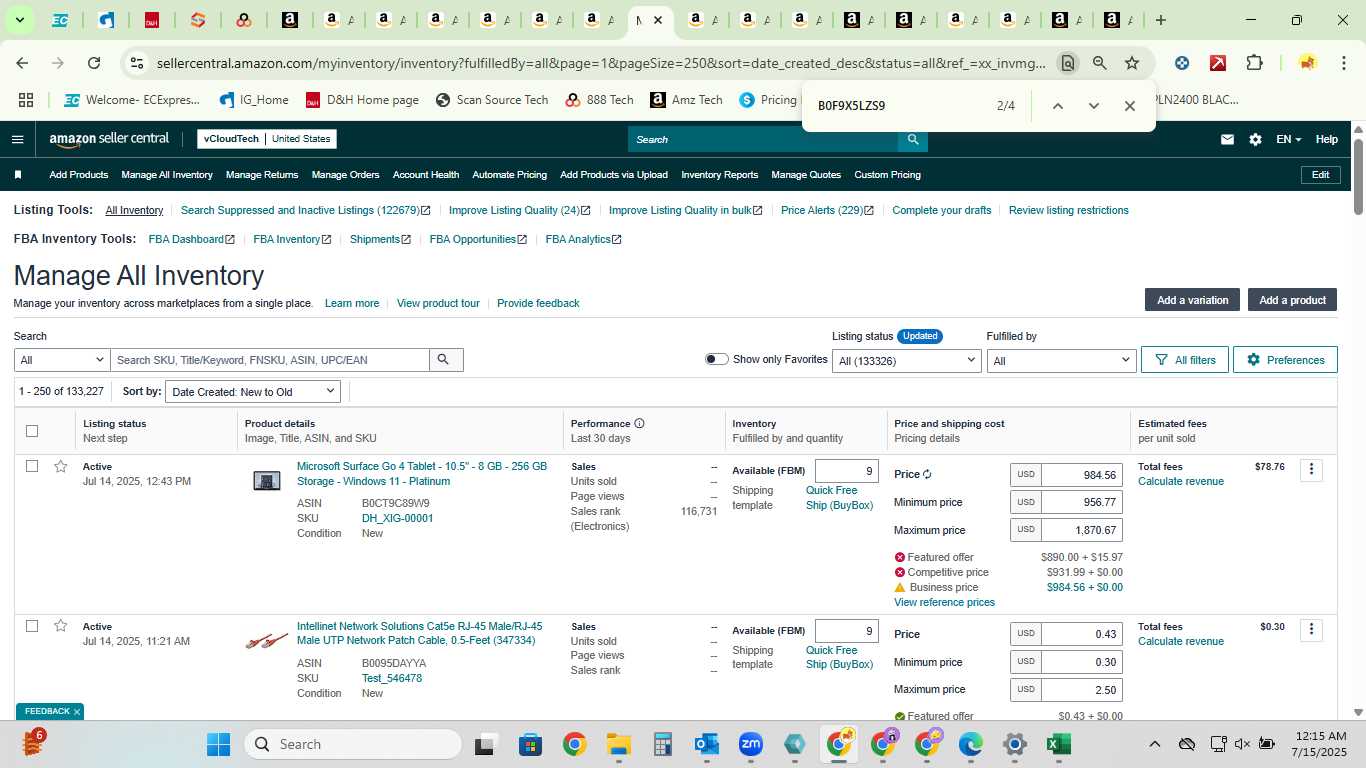Open the three-dot menu for Surface Go 4 row
The image size is (1366, 768).
coord(1311,470)
